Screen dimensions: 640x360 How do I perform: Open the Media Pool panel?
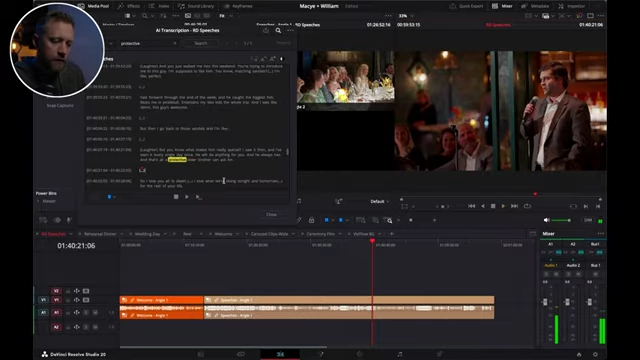click(x=93, y=6)
